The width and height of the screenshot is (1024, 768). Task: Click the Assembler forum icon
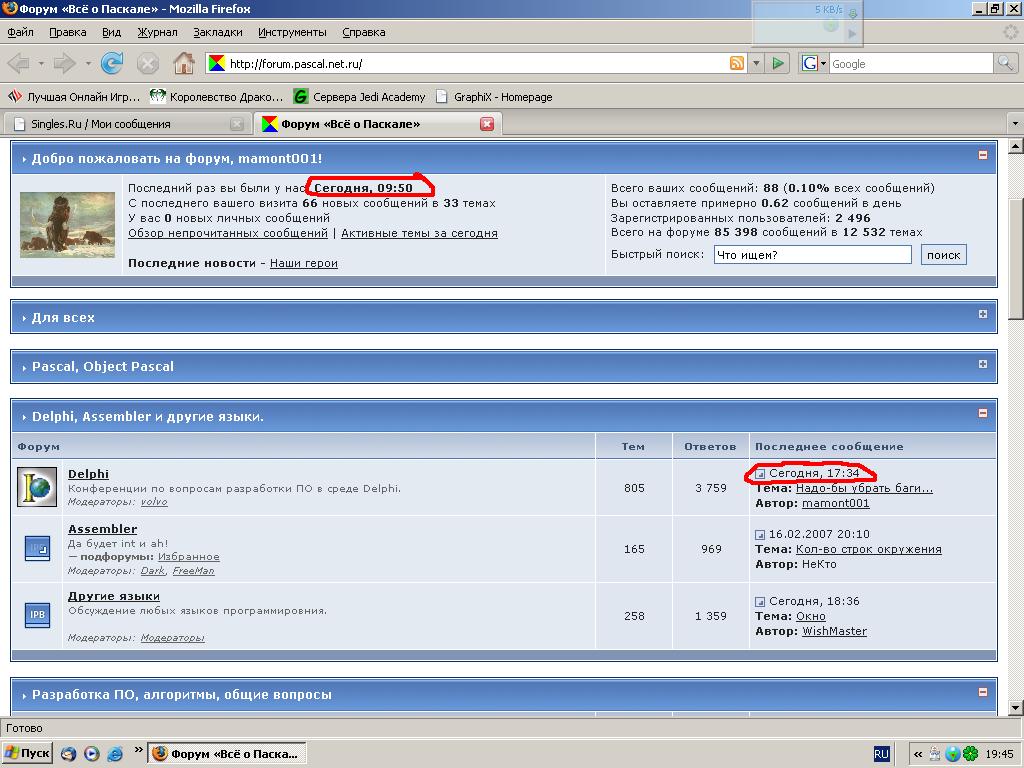(37, 548)
